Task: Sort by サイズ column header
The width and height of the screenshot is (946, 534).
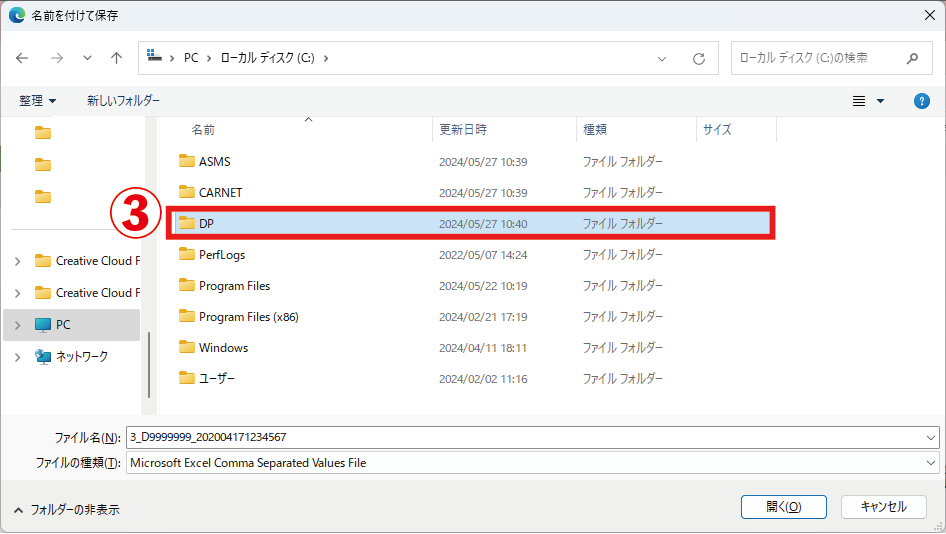Action: (717, 130)
